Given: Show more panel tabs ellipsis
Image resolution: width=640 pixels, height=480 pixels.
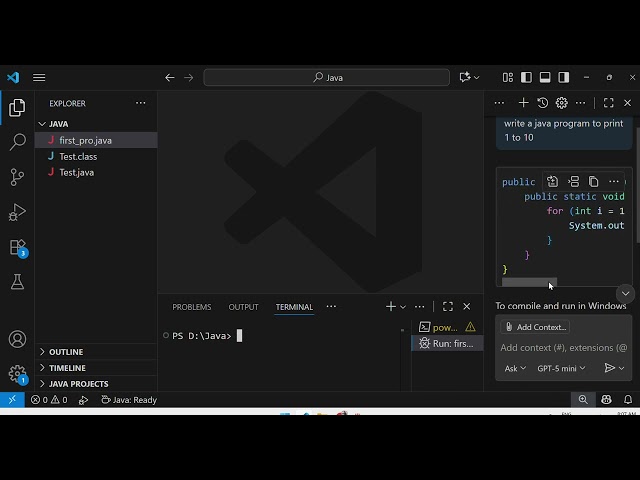Looking at the screenshot, I should tap(331, 306).
